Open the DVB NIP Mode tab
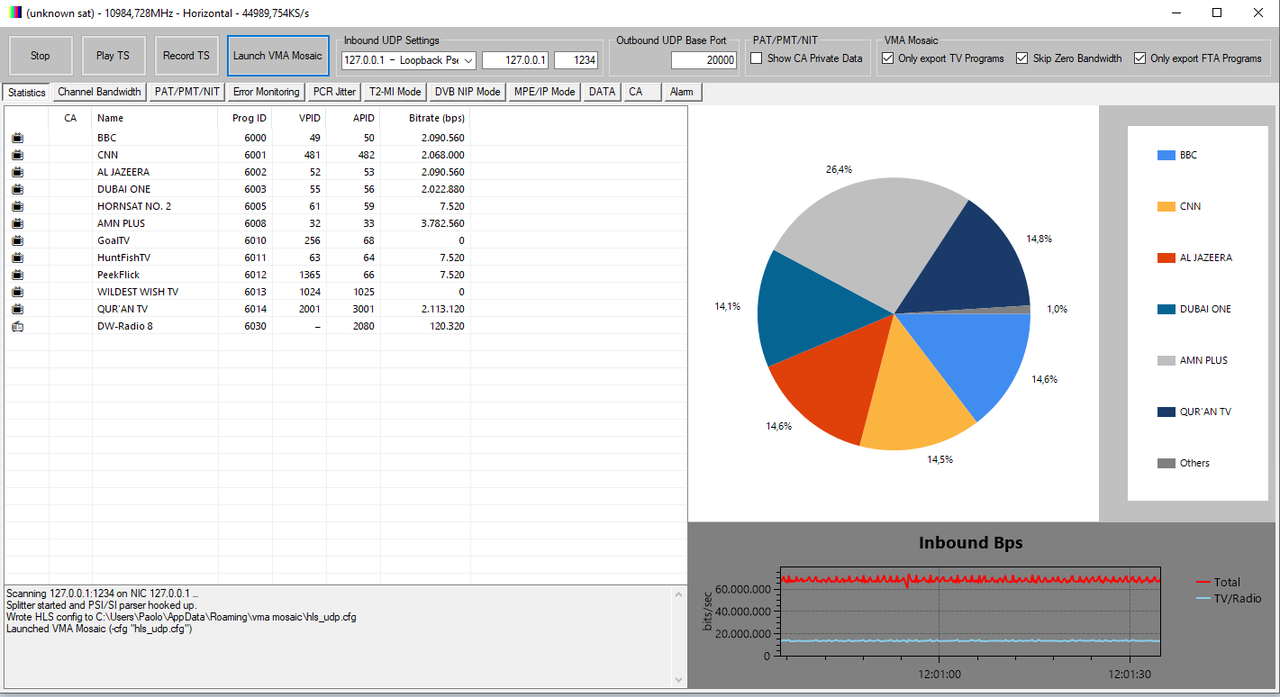The image size is (1280, 697). click(467, 92)
